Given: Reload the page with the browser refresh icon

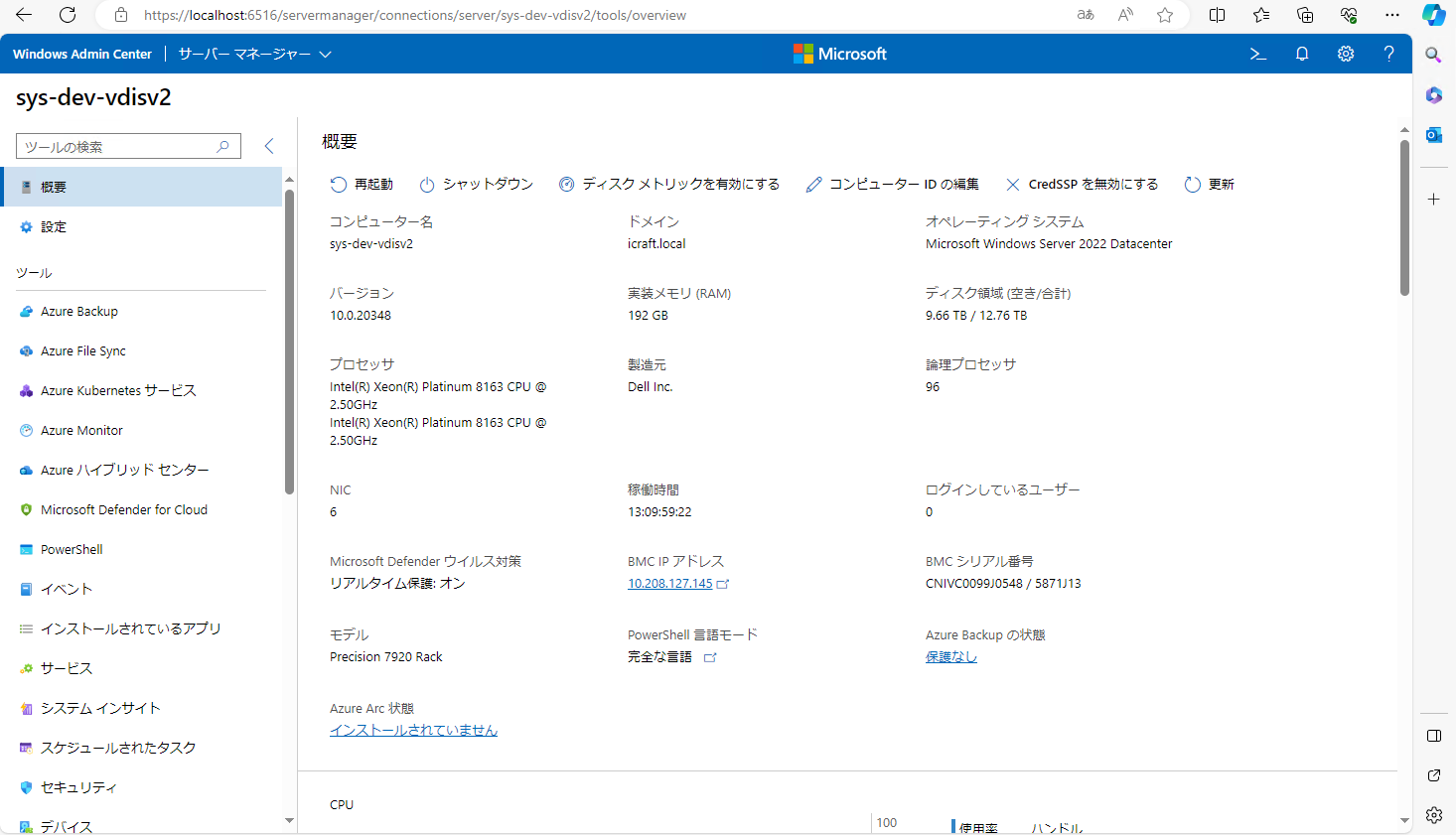Looking at the screenshot, I should click(x=68, y=15).
